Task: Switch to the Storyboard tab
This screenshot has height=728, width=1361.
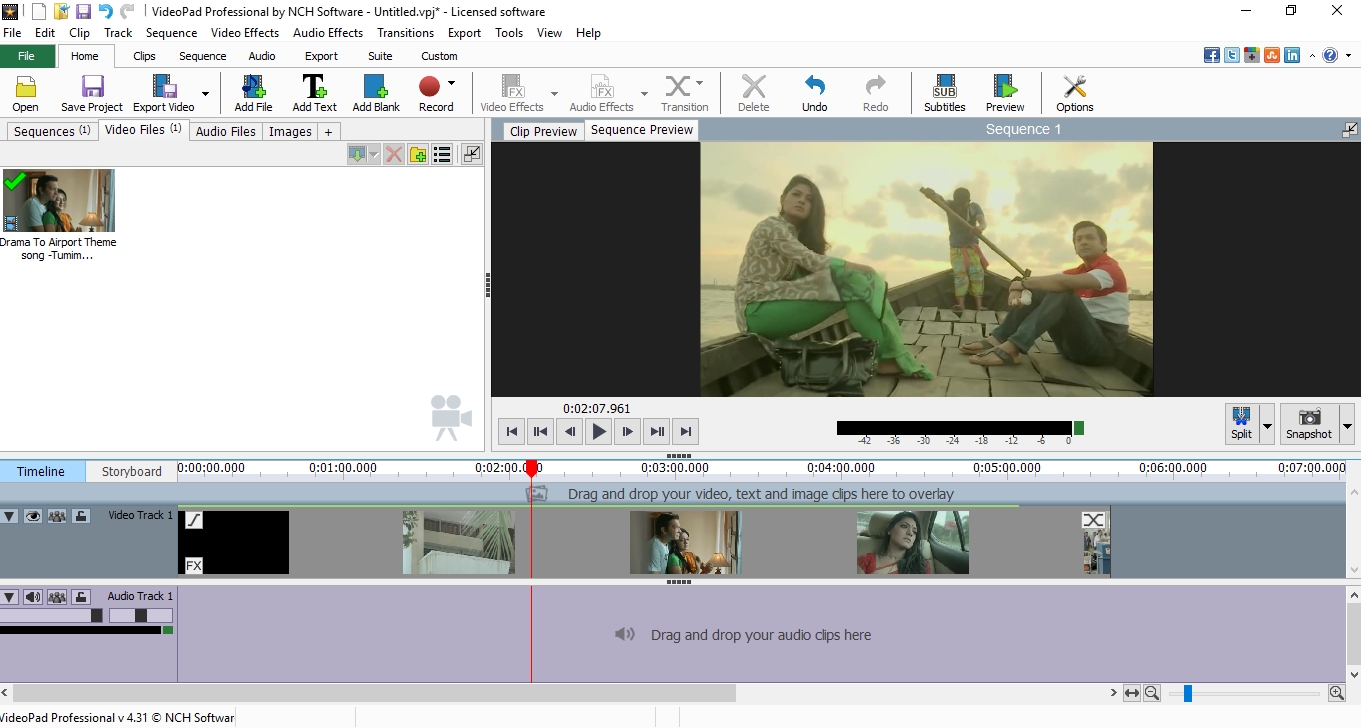Action: [x=131, y=471]
